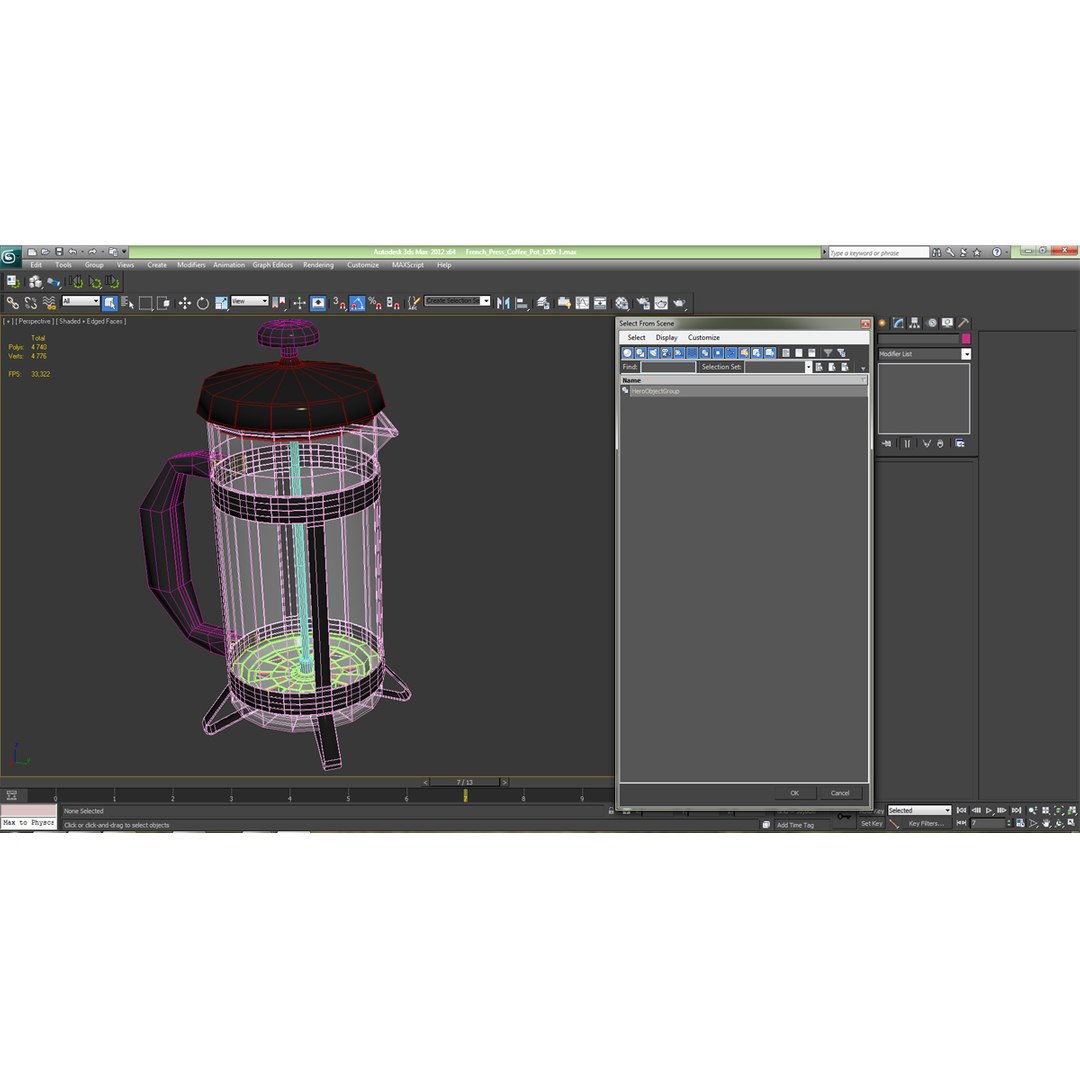This screenshot has width=1080, height=1080.
Task: Activate the Select and Scale tool
Action: 220,303
